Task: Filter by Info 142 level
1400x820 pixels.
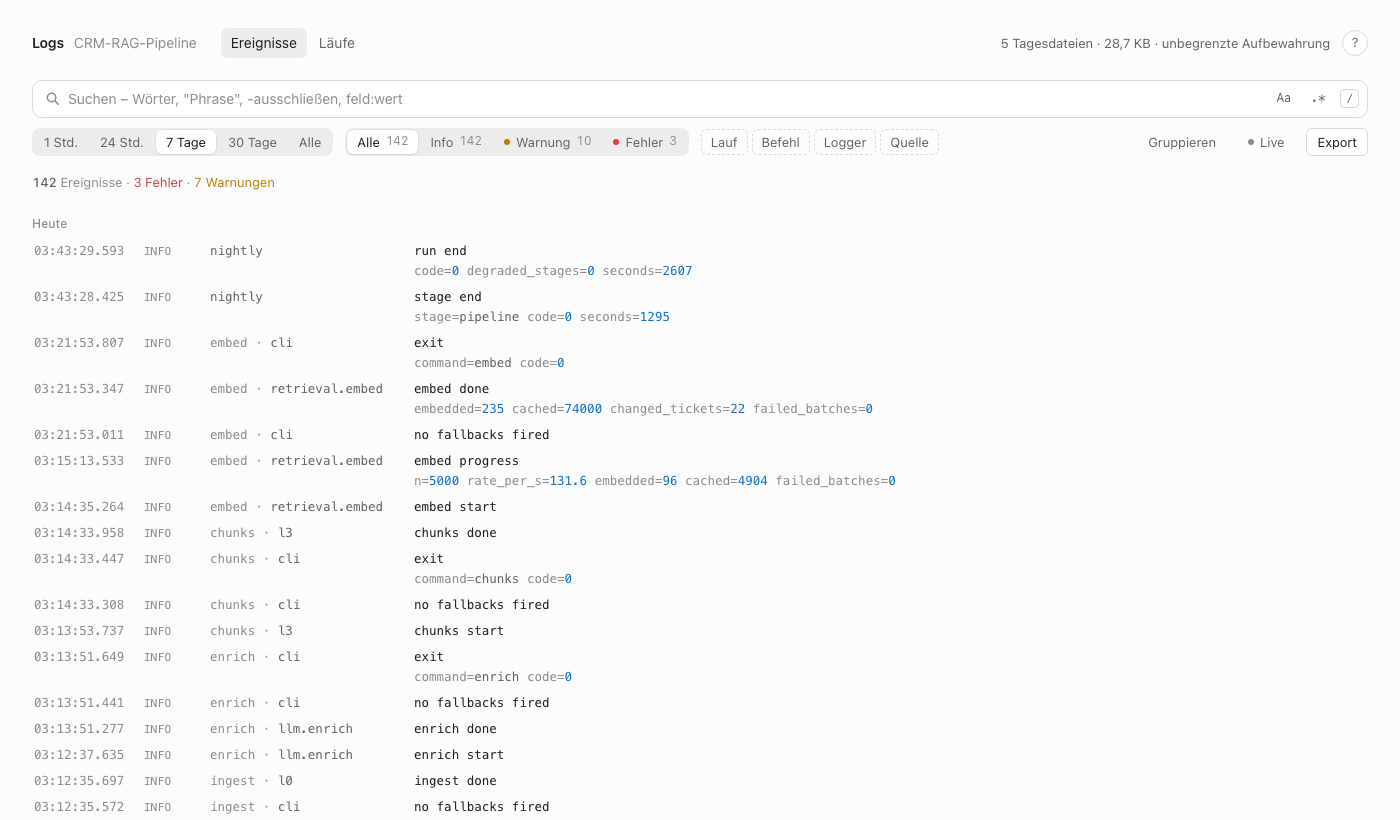Action: point(456,142)
